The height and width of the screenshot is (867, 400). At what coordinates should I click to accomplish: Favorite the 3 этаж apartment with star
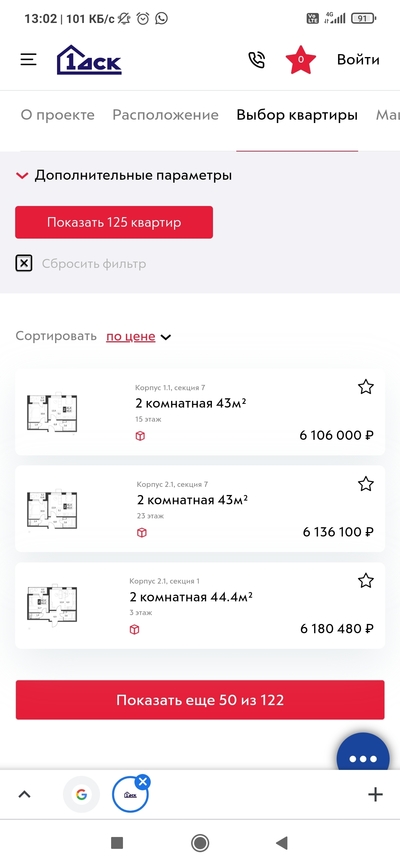point(366,581)
